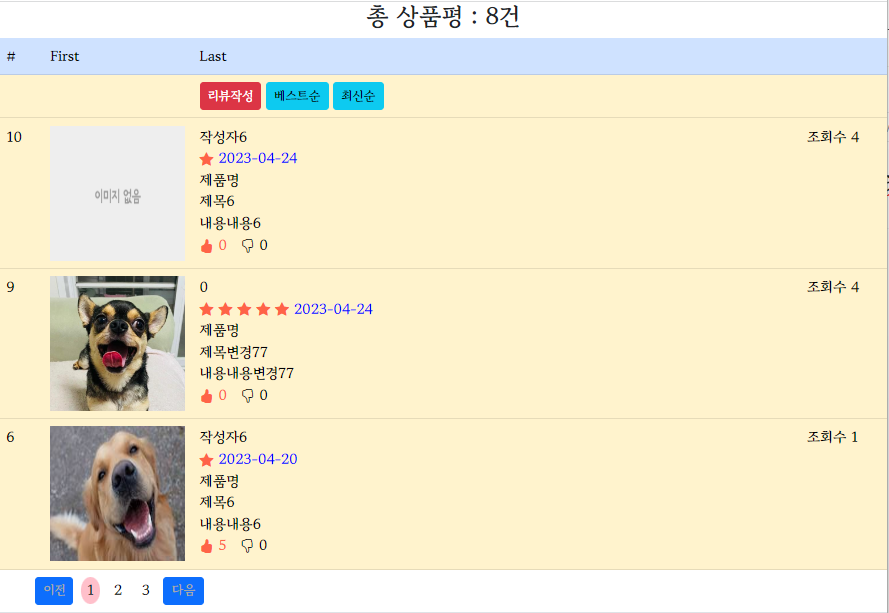Click the red 리뷰작성 button
This screenshot has width=889, height=613.
(x=230, y=96)
